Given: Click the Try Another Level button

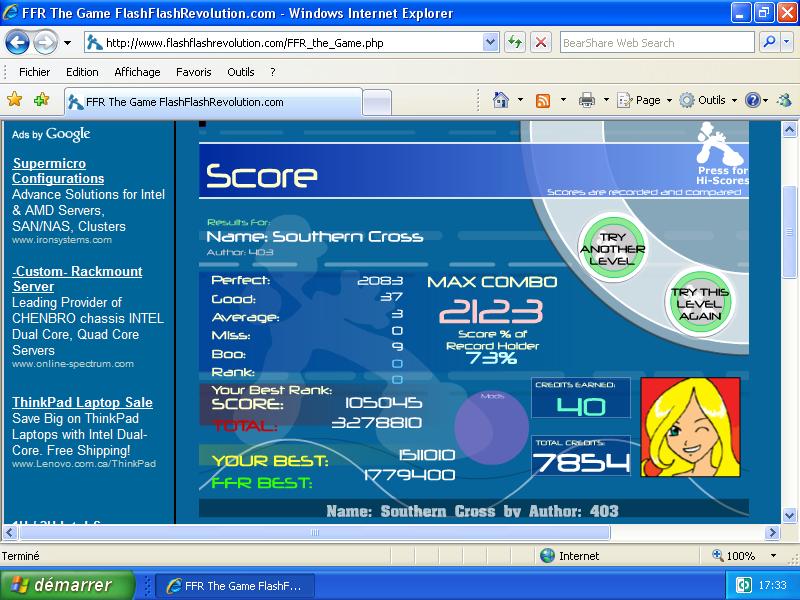Looking at the screenshot, I should [x=612, y=248].
